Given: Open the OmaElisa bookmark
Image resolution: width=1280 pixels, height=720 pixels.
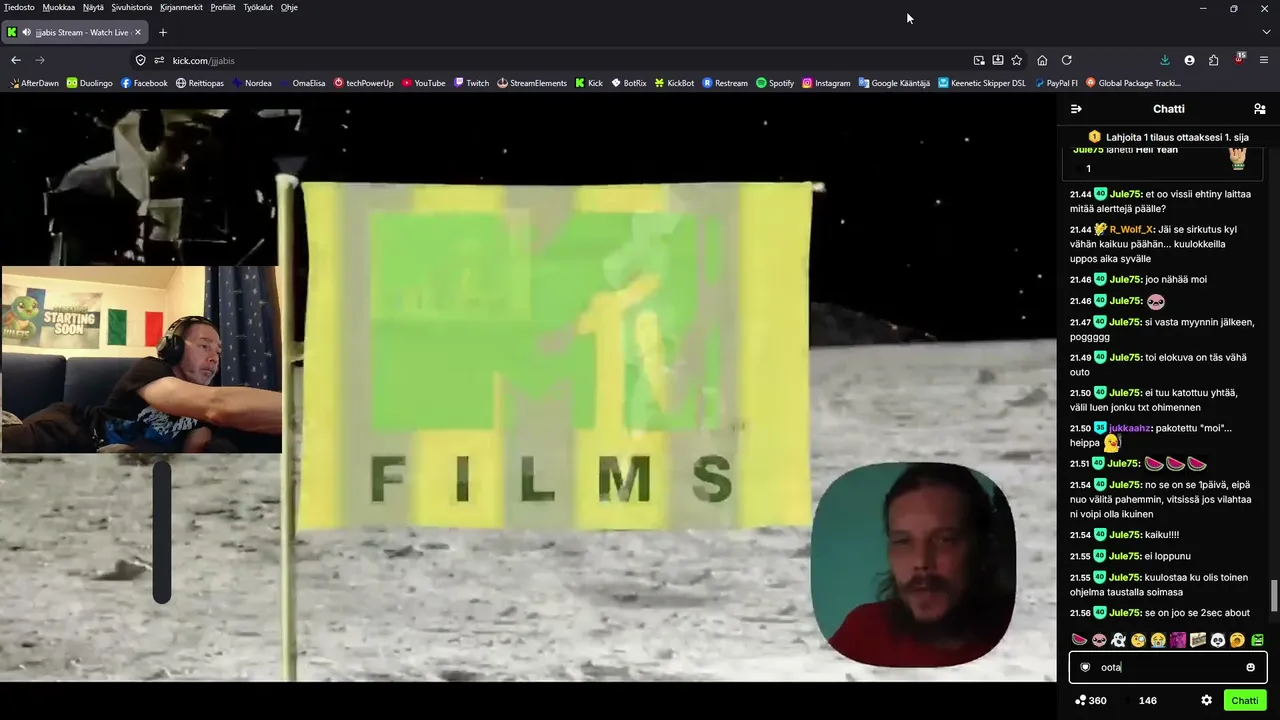Looking at the screenshot, I should (302, 83).
